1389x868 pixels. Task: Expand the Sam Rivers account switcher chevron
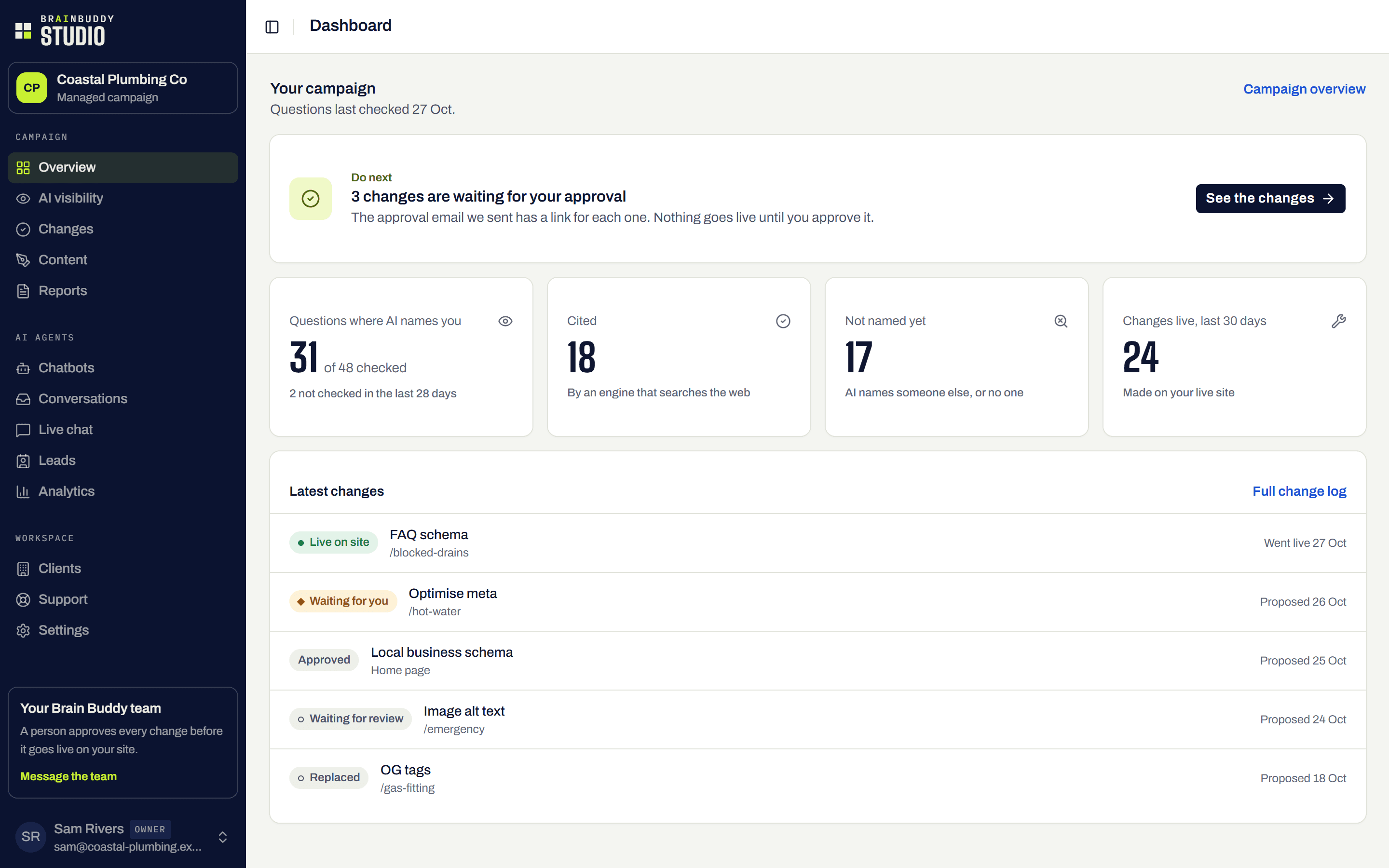click(223, 837)
